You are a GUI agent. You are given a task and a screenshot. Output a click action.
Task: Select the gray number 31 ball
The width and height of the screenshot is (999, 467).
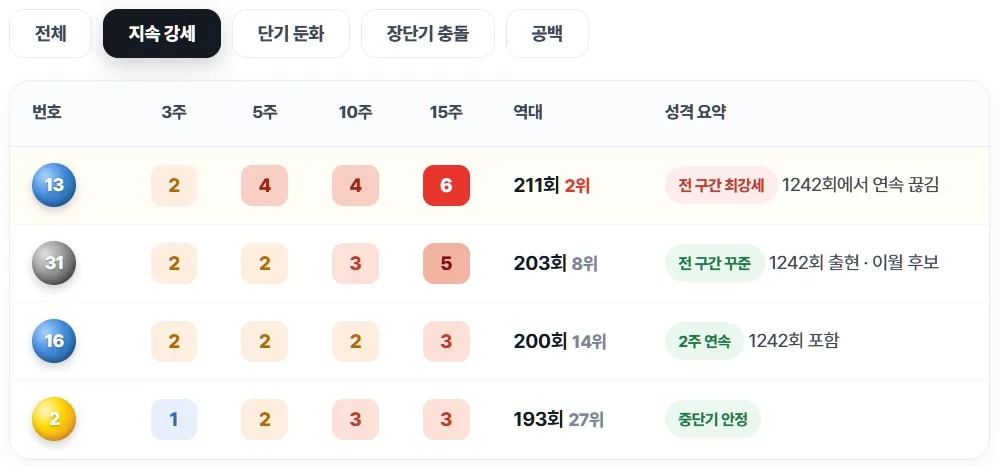(54, 262)
